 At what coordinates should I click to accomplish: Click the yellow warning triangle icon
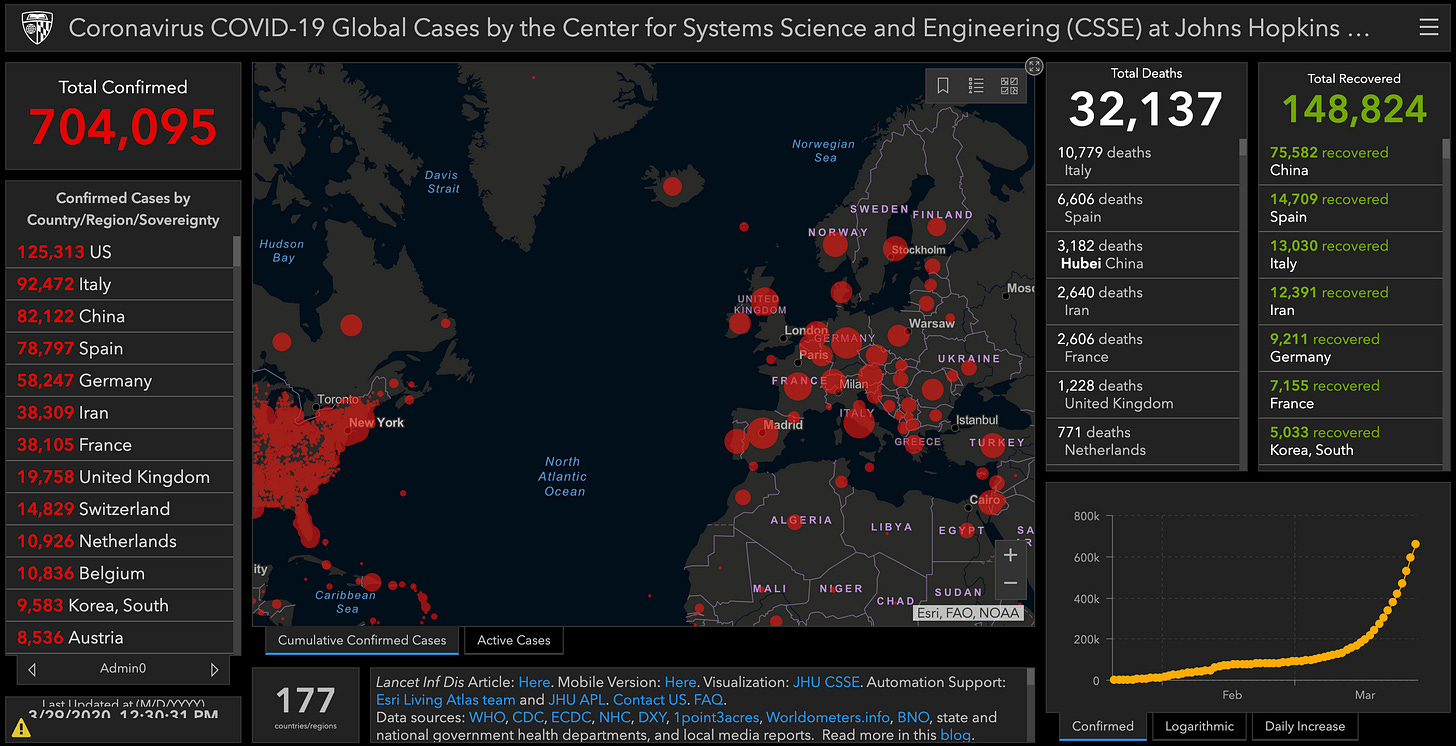point(22,727)
